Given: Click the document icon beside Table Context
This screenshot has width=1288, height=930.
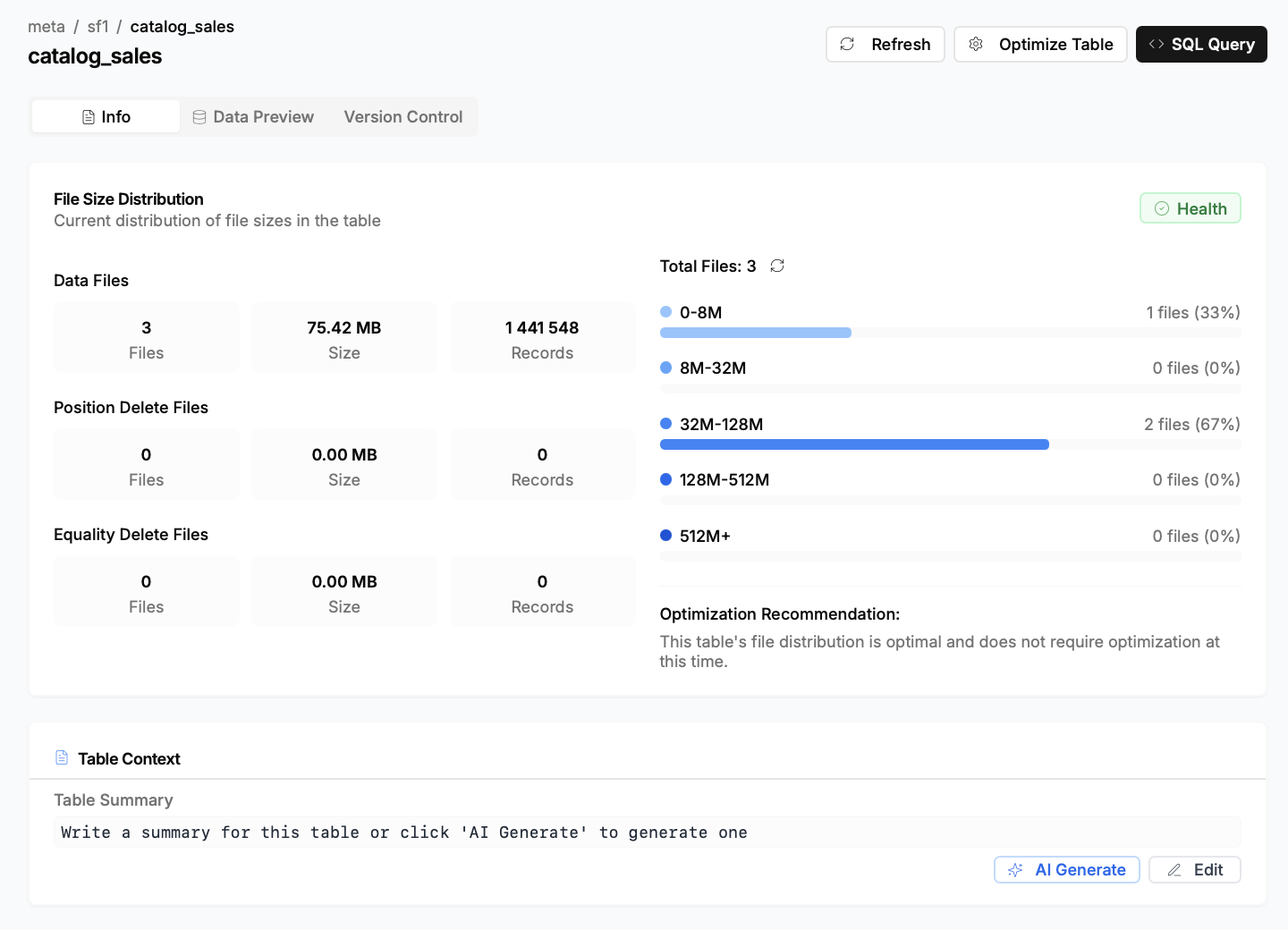Looking at the screenshot, I should coord(62,758).
